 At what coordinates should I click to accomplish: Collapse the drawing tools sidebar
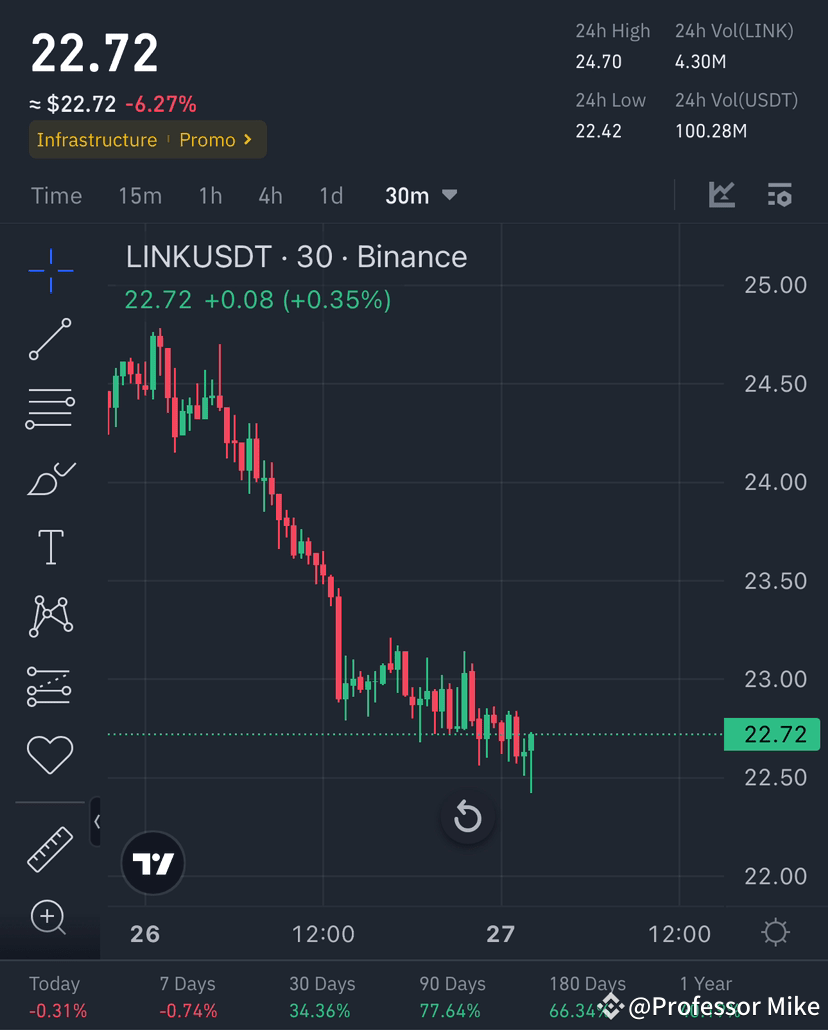tap(96, 821)
